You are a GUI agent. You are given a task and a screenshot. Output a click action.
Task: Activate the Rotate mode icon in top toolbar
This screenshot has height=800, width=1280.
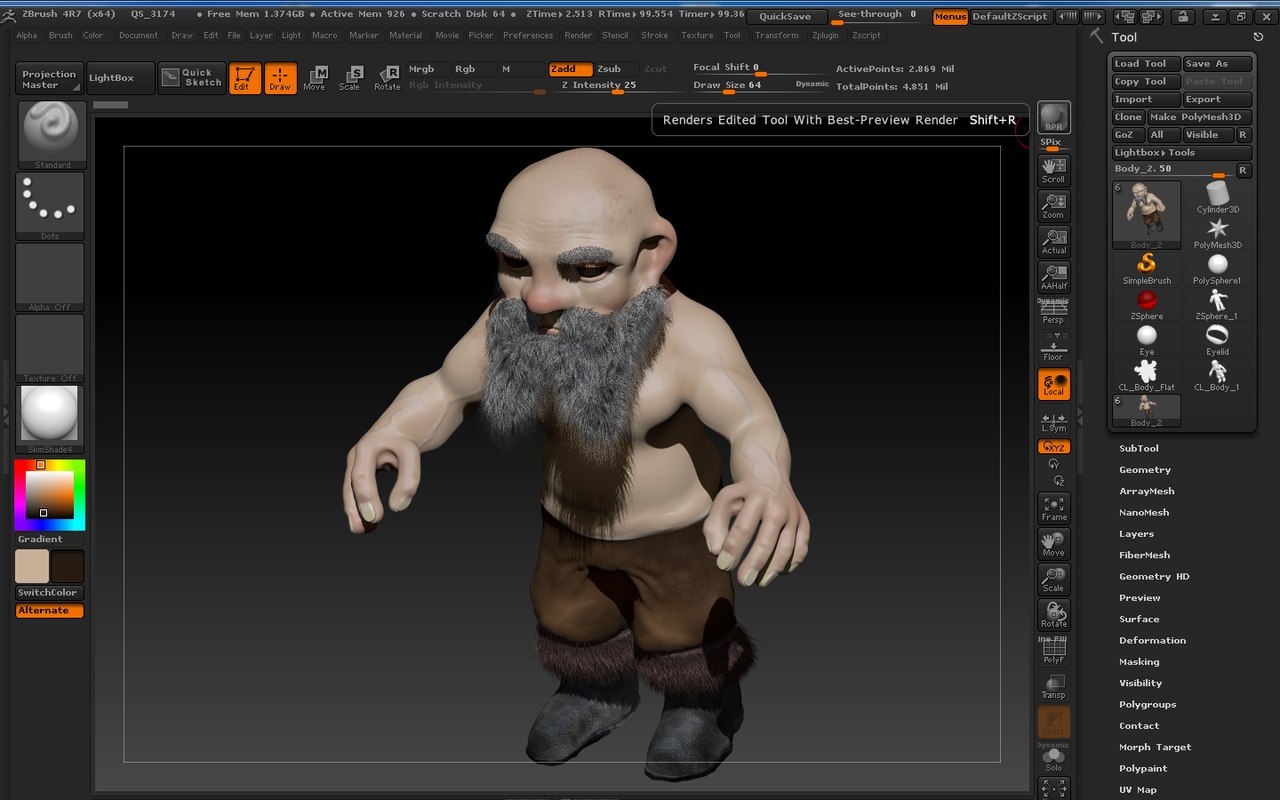tap(387, 78)
